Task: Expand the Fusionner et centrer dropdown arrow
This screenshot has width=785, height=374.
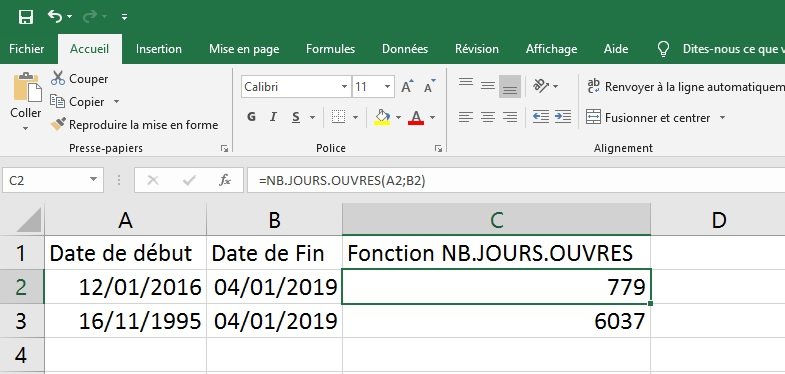Action: [722, 118]
